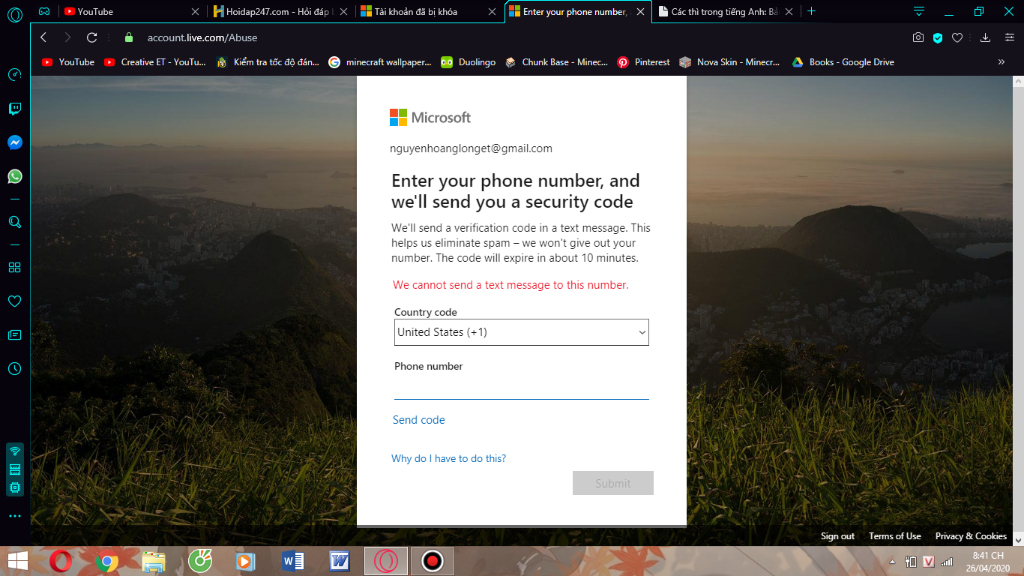Open GX Corner gamepad tab
Viewport: 1024px width, 576px height.
point(44,11)
